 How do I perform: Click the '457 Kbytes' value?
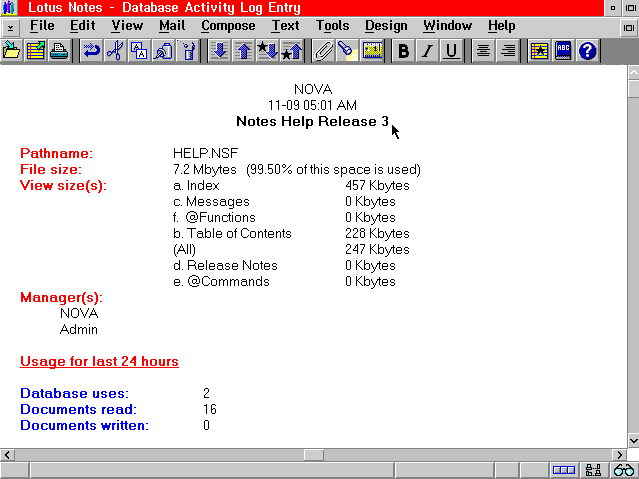377,185
